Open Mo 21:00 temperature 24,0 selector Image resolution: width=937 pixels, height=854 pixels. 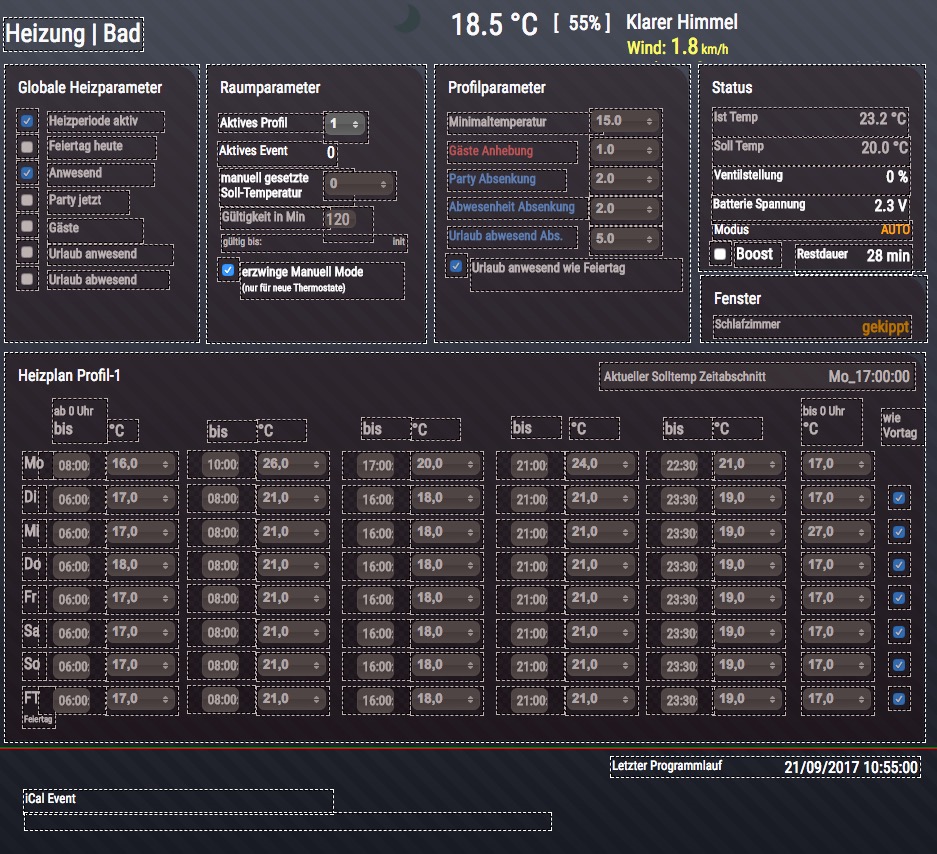pos(601,464)
